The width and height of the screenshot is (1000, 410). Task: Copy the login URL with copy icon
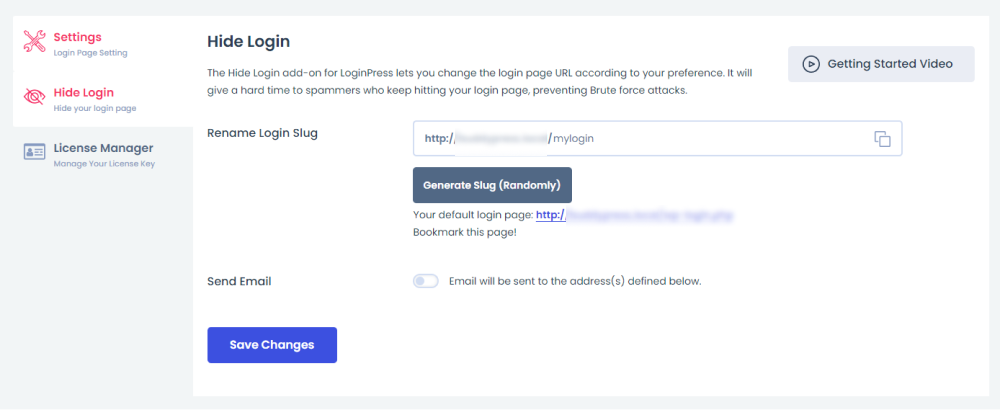[882, 139]
